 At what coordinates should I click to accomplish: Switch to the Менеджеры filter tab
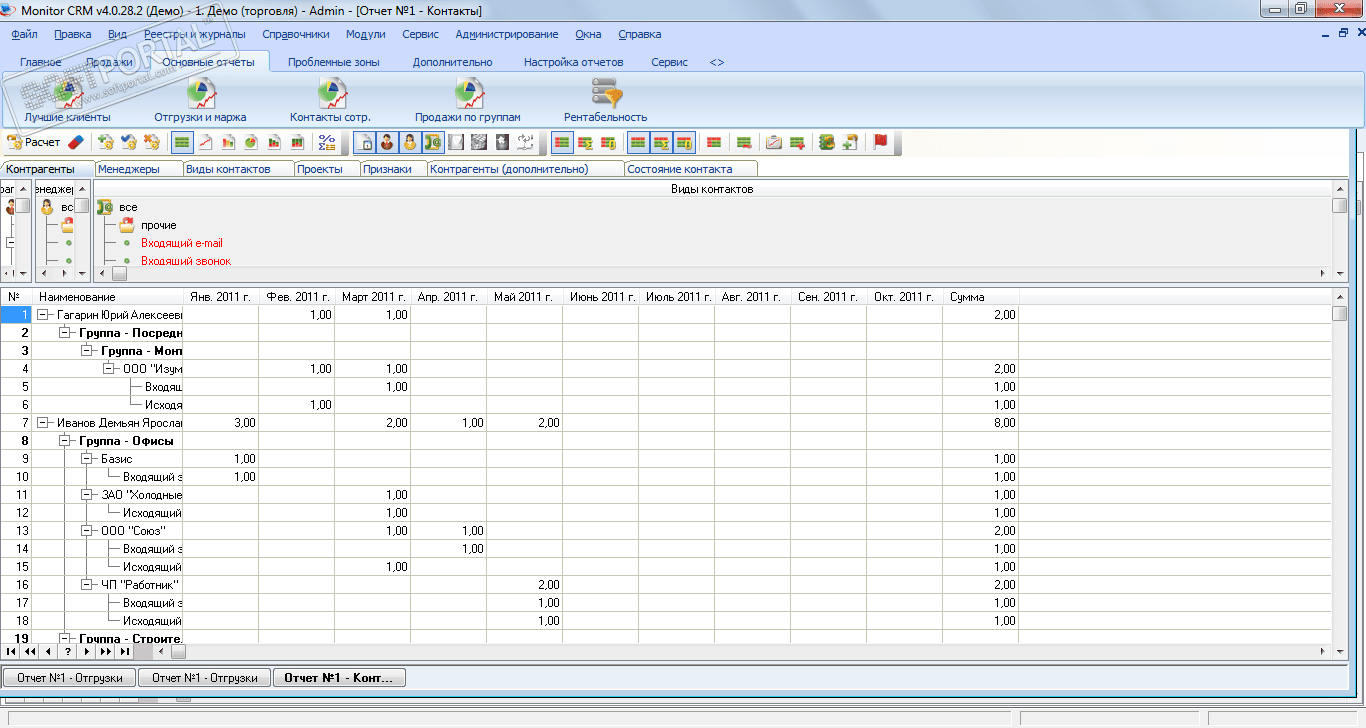pos(129,169)
